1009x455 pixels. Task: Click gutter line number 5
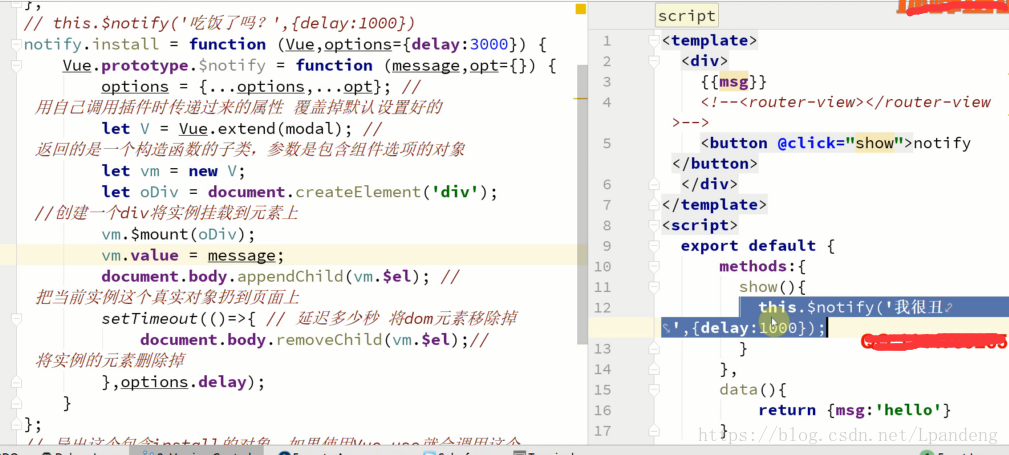point(607,143)
